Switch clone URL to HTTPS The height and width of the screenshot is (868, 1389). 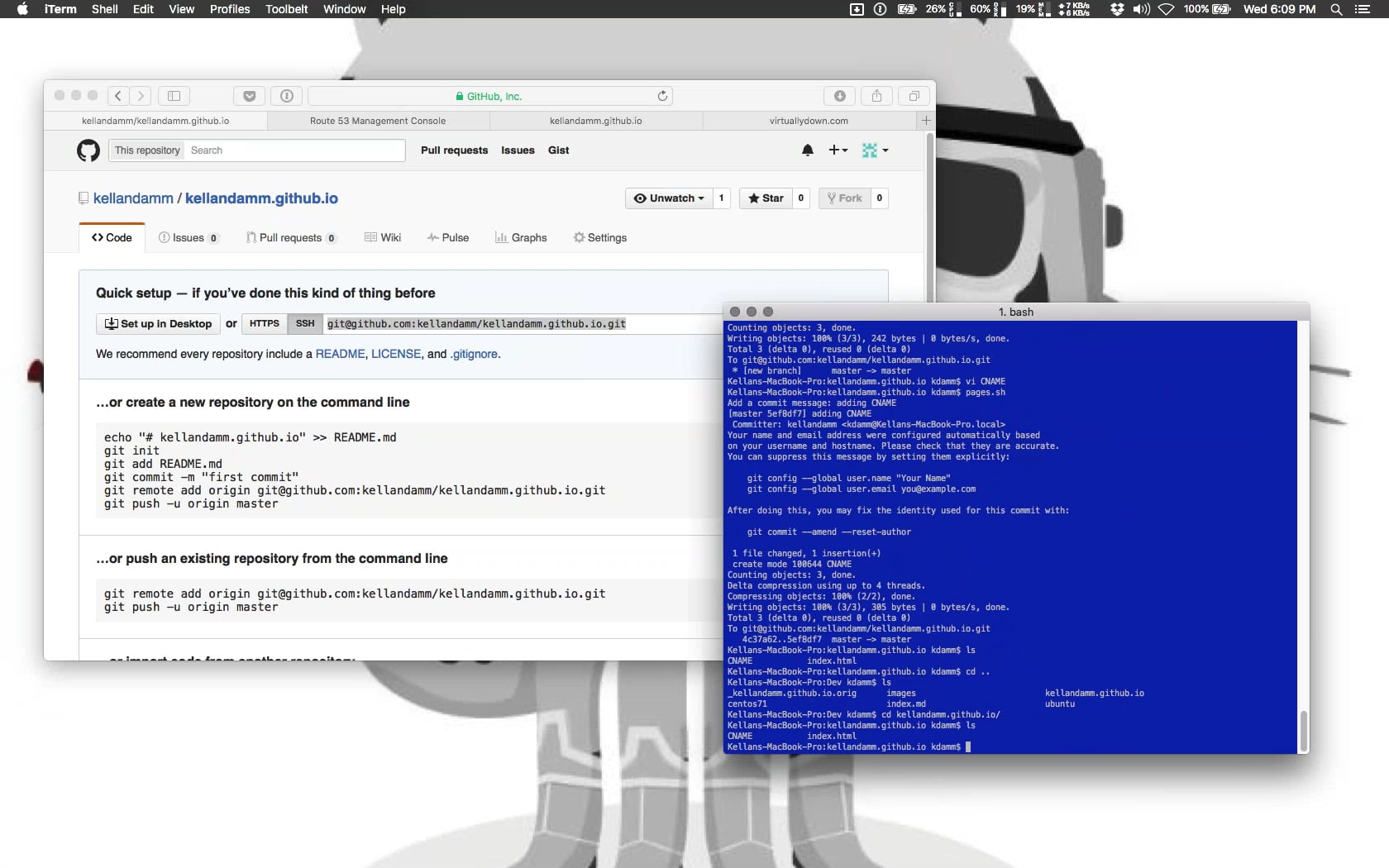[x=263, y=323]
